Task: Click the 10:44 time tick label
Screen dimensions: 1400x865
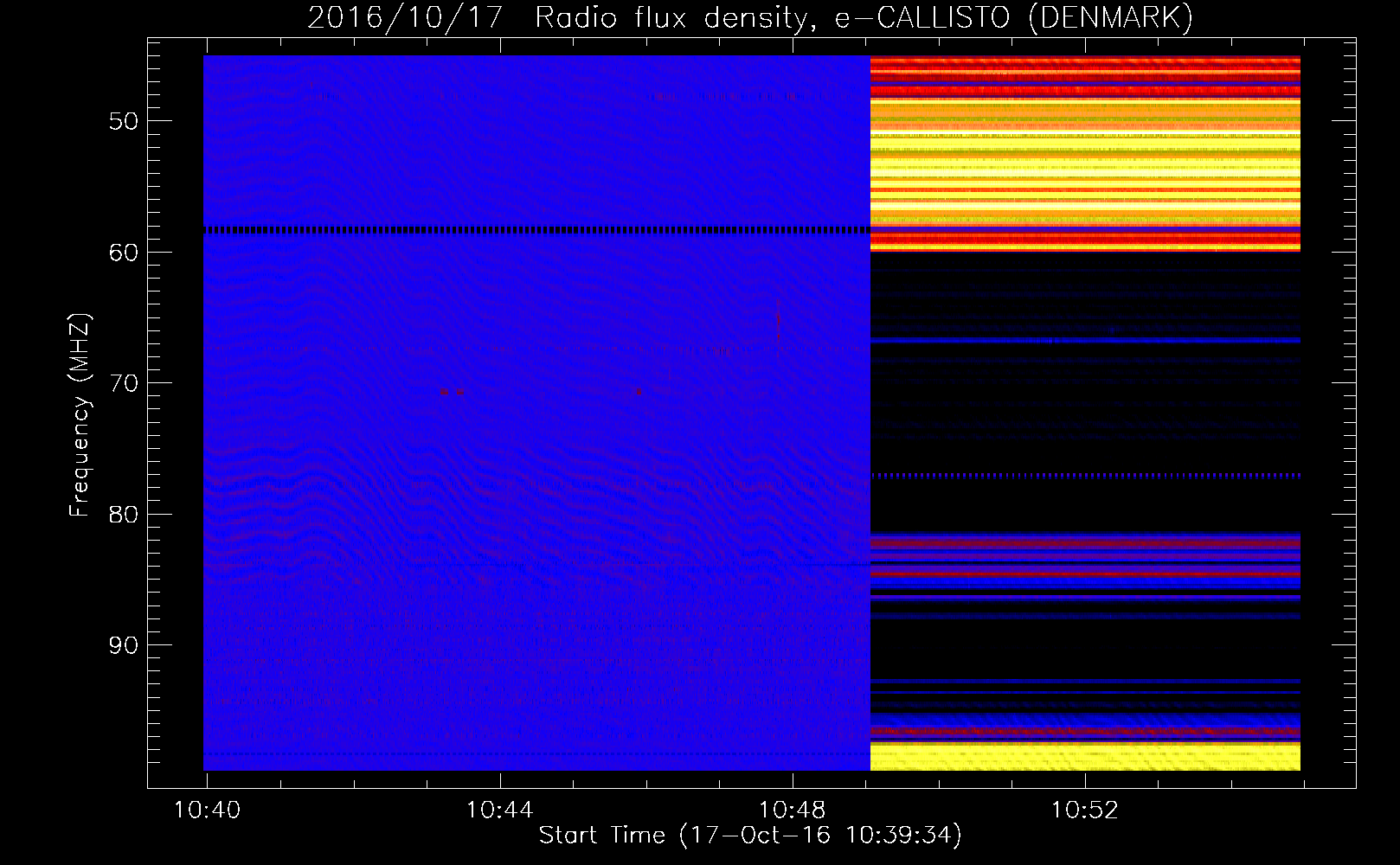Action: [499, 811]
